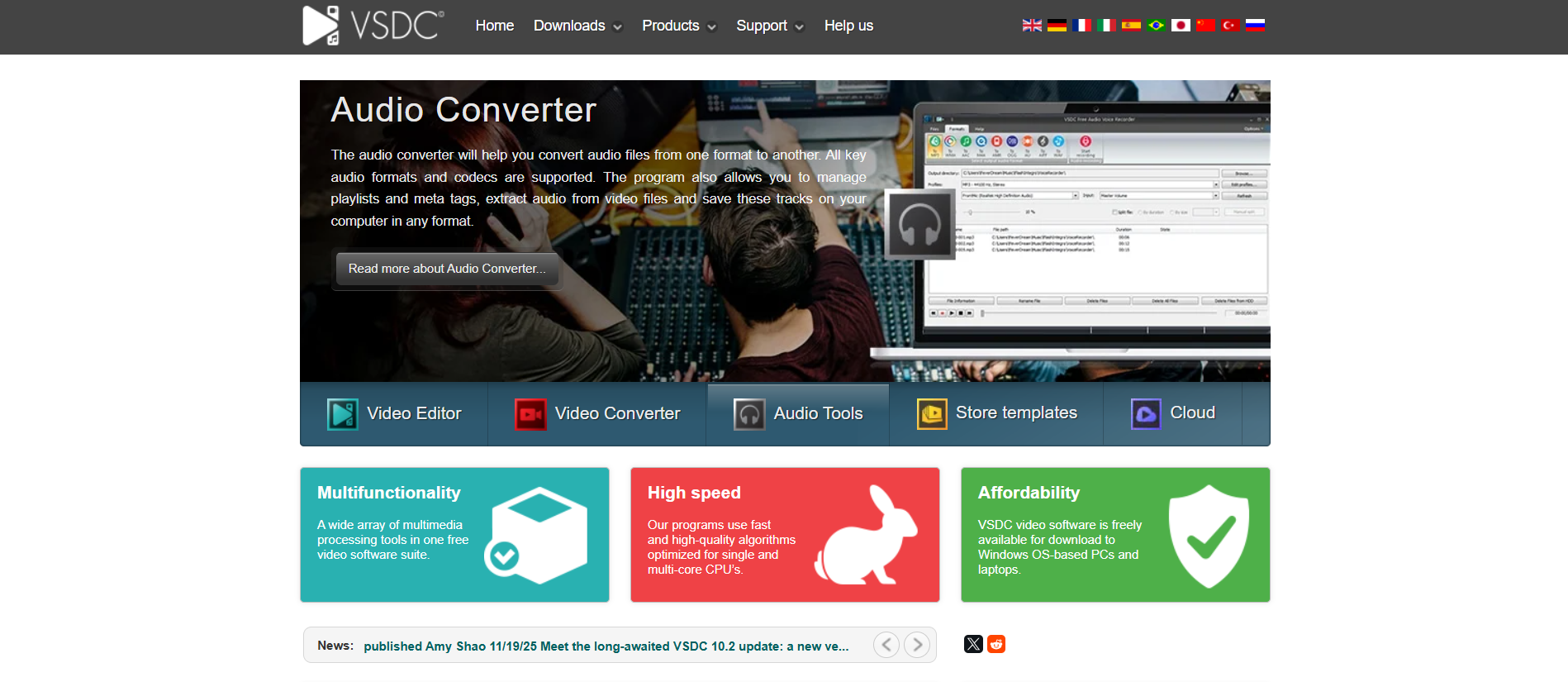This screenshot has width=1568, height=682.
Task: Click the Affordability shield checkmark icon
Action: point(1209,536)
